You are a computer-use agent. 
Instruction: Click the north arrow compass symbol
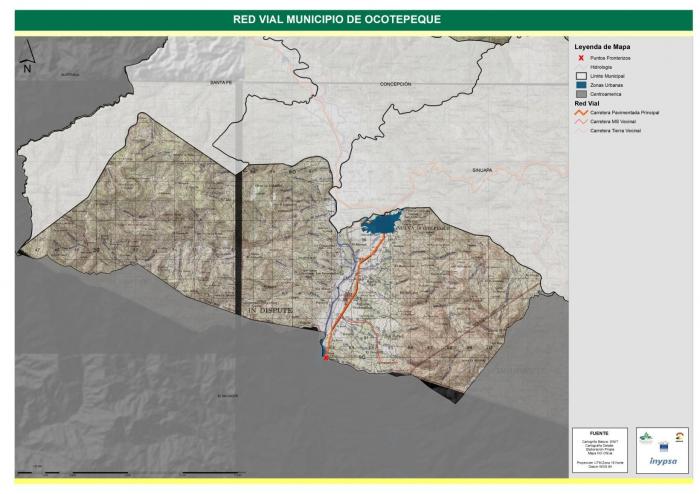point(27,63)
